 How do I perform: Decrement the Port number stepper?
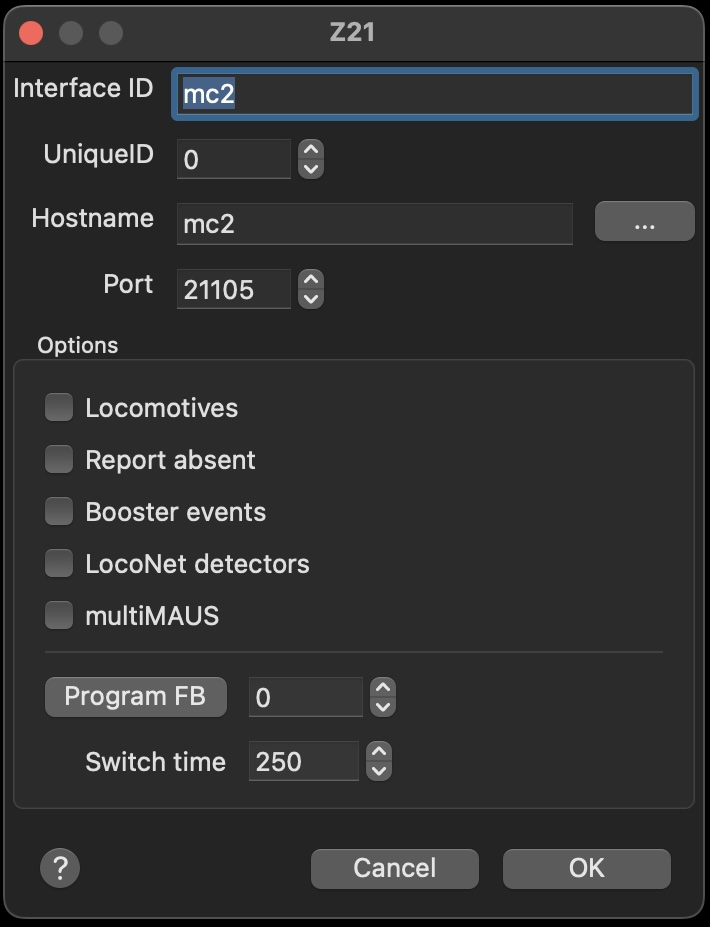(312, 299)
